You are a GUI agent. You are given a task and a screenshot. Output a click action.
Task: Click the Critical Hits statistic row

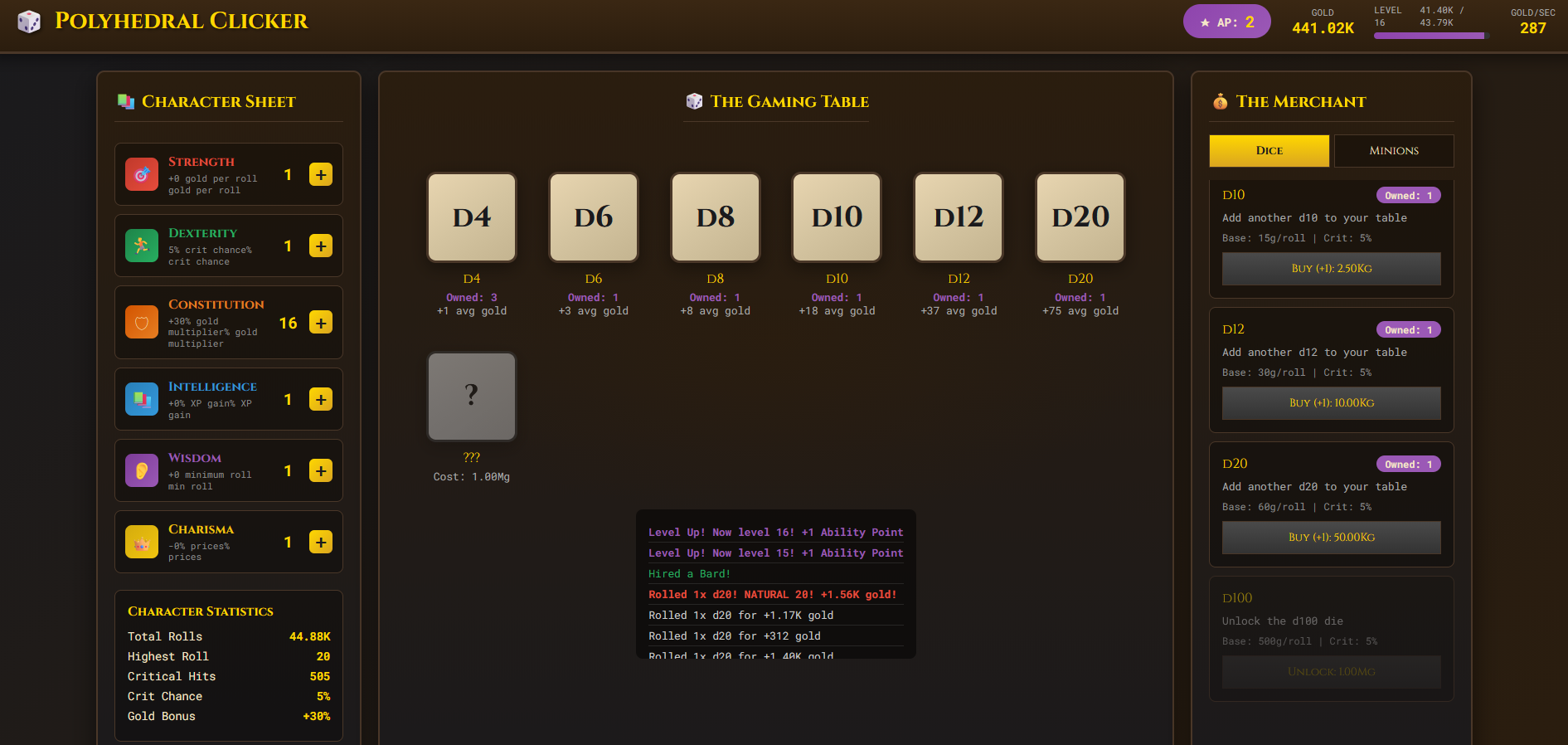tap(229, 676)
